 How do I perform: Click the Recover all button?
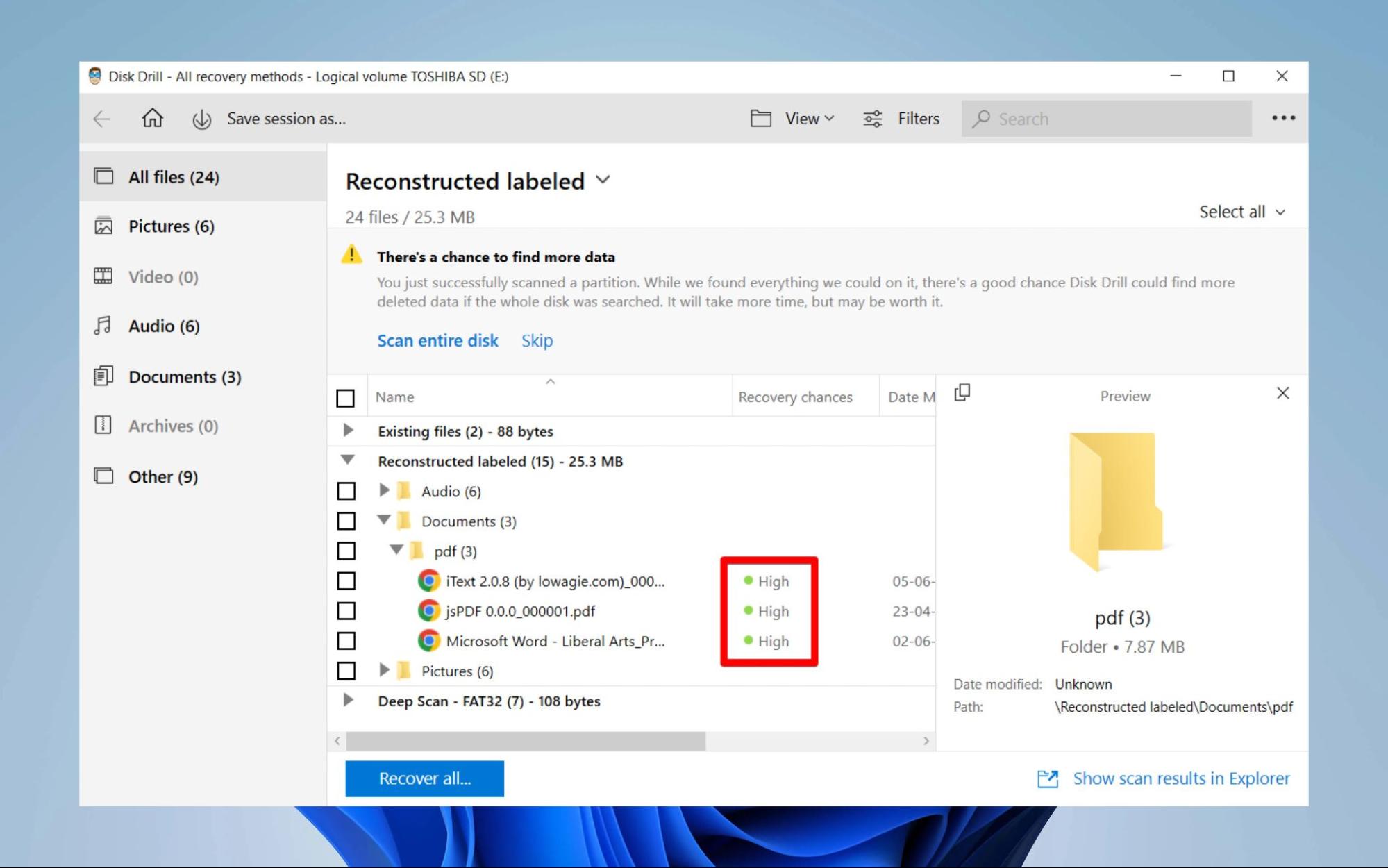(425, 779)
